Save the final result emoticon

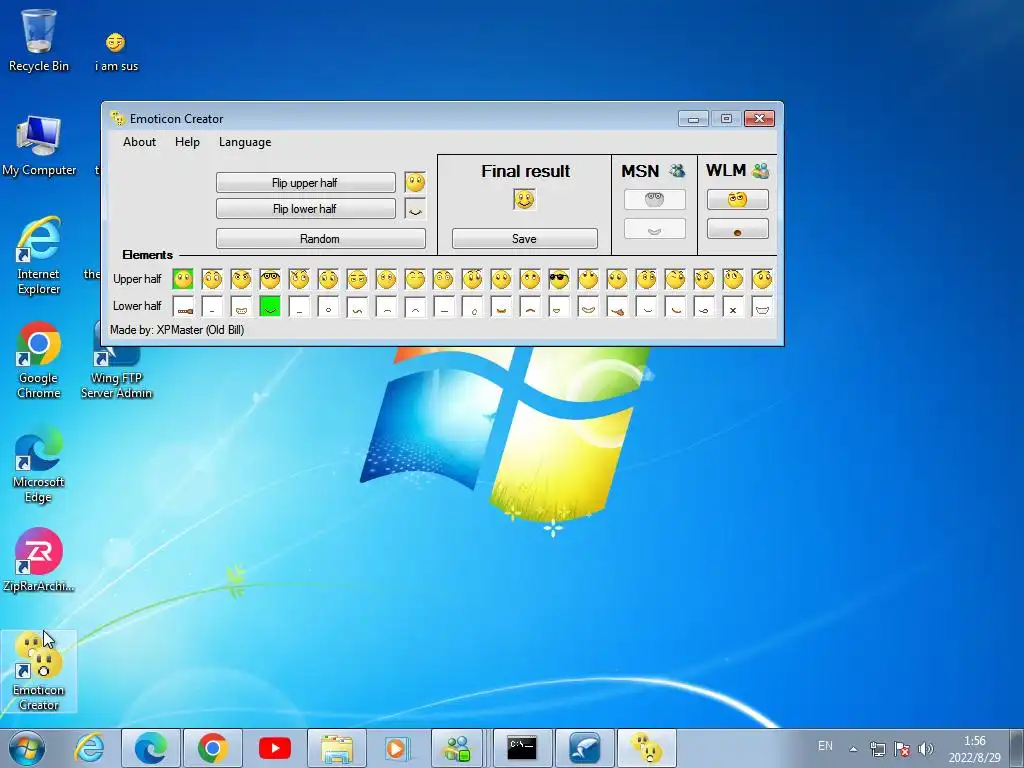(524, 239)
